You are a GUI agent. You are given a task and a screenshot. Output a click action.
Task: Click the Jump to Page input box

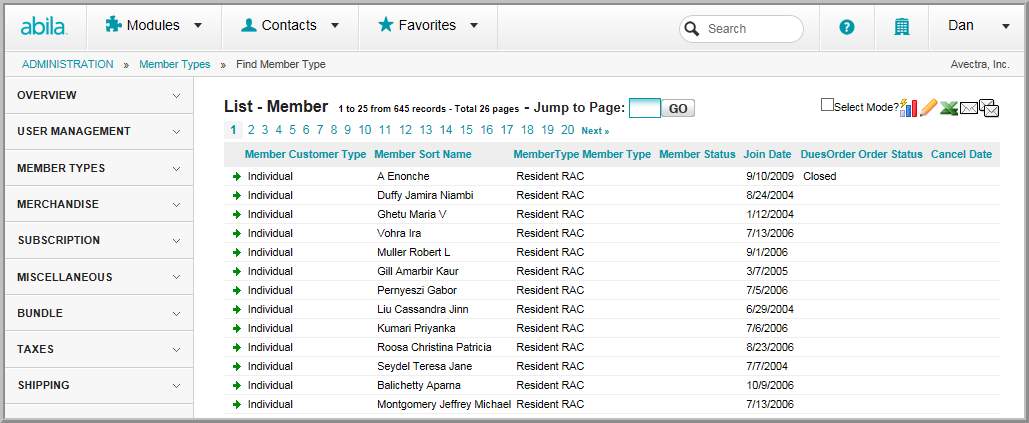644,108
